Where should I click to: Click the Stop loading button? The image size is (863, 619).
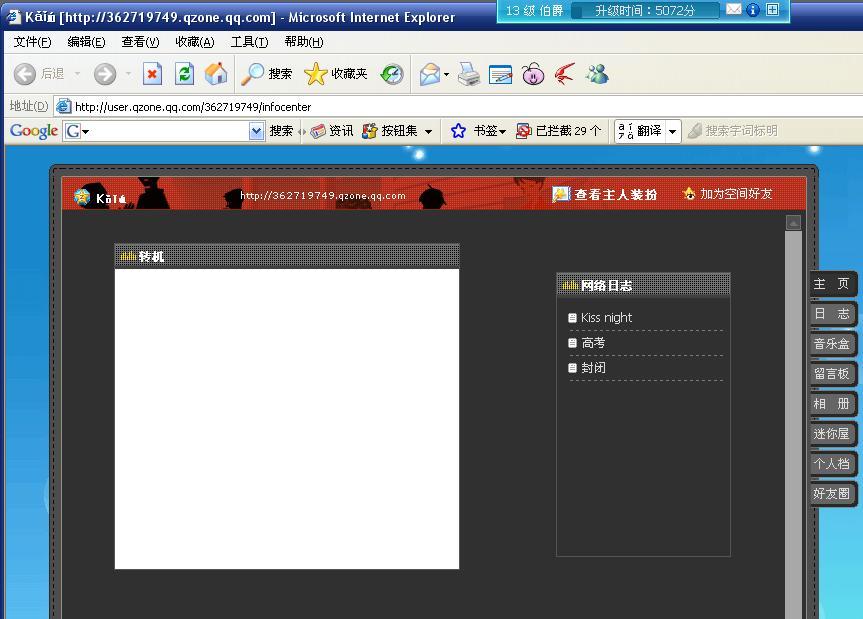pyautogui.click(x=152, y=74)
